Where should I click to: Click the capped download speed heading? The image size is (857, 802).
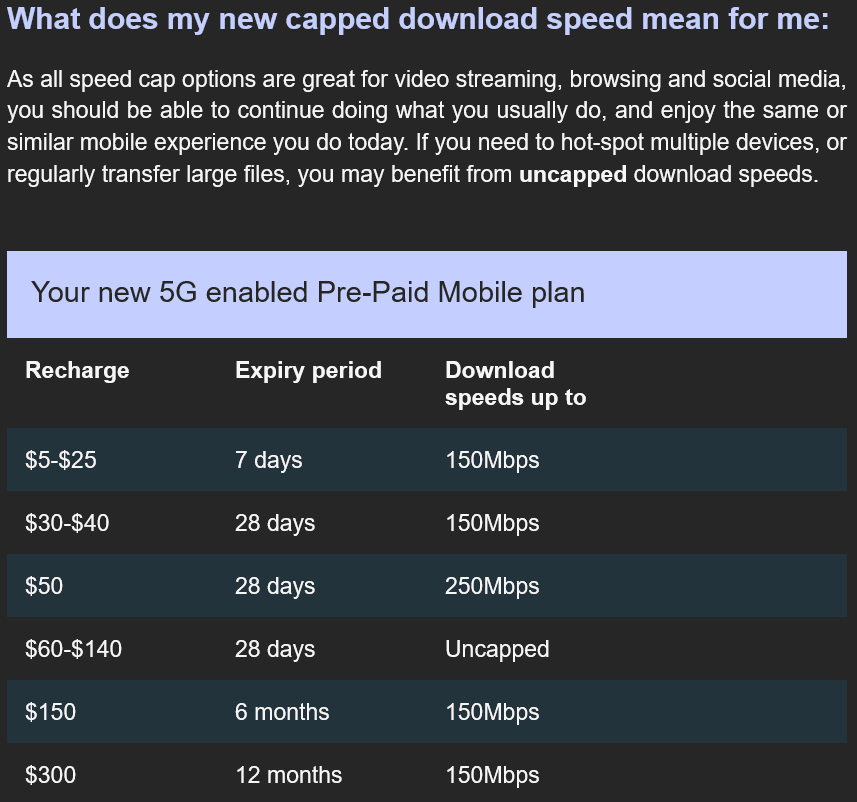pos(418,19)
